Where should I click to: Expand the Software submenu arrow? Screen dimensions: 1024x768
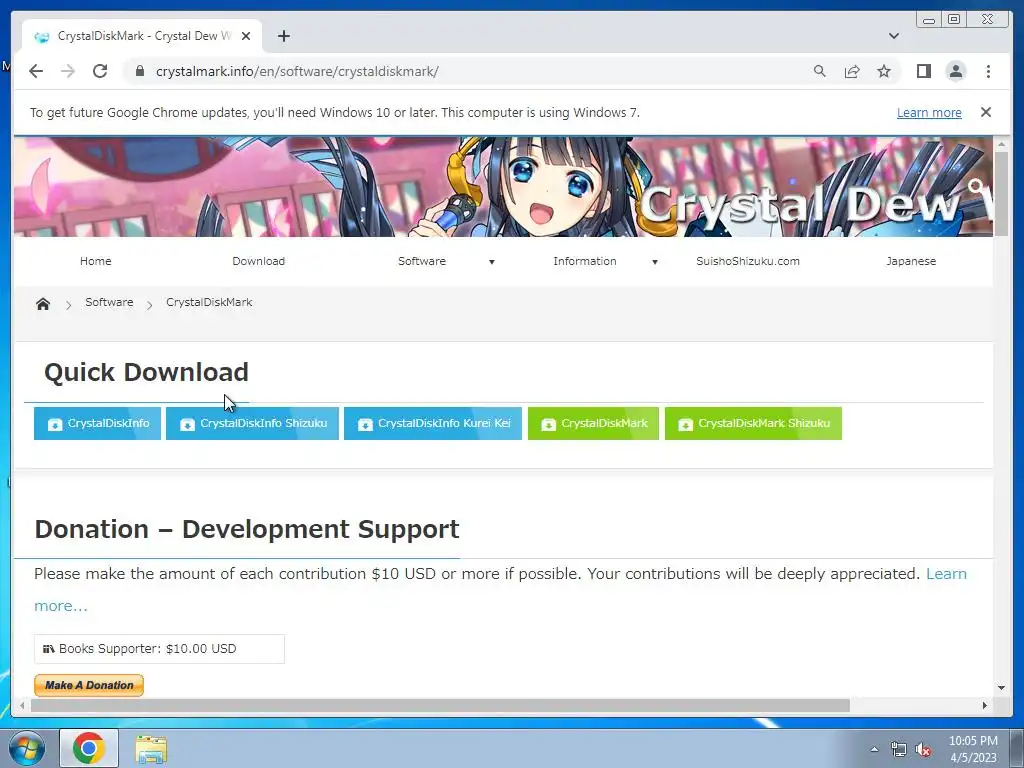point(492,262)
